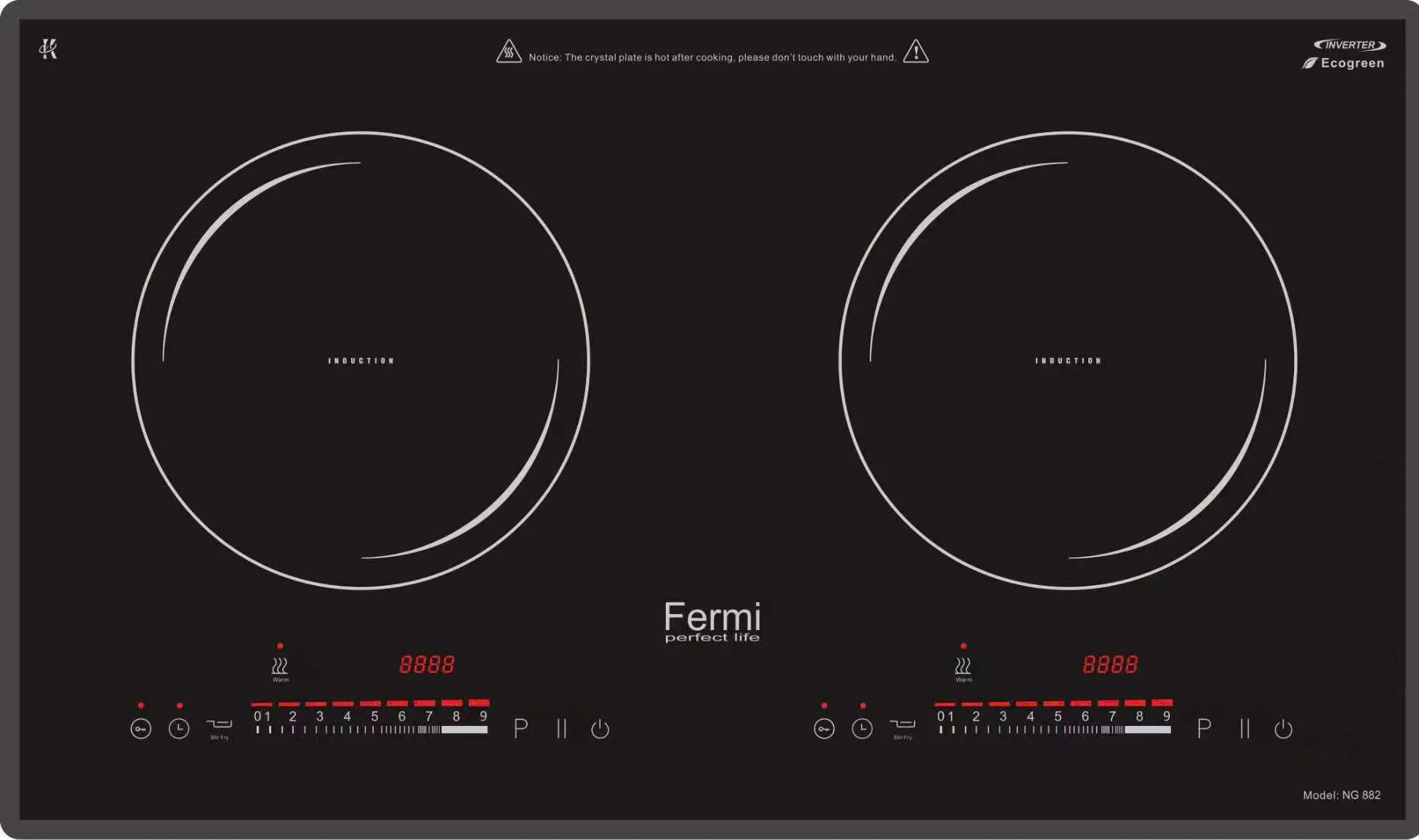Tap the right burner's child lock key icon
This screenshot has height=840, width=1419.
tap(824, 729)
